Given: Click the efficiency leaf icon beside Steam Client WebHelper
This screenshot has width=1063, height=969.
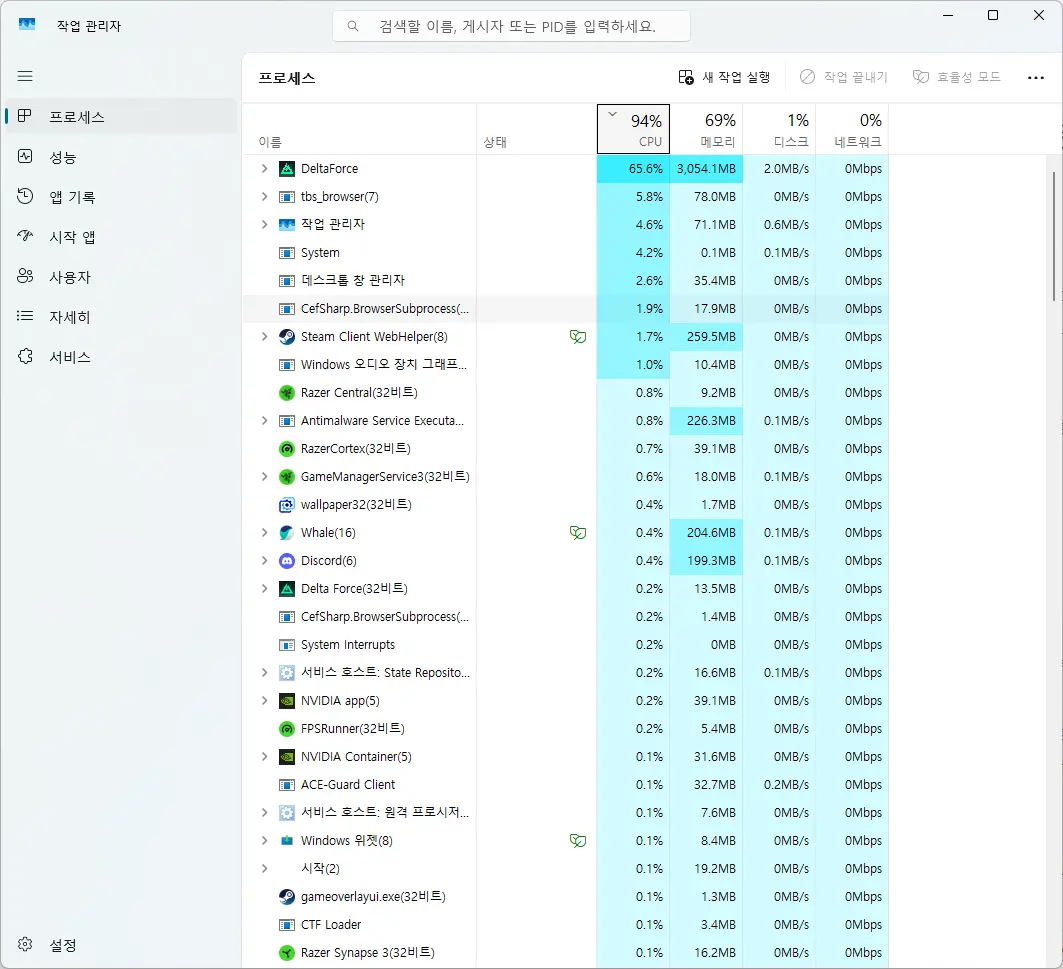Looking at the screenshot, I should (x=578, y=337).
